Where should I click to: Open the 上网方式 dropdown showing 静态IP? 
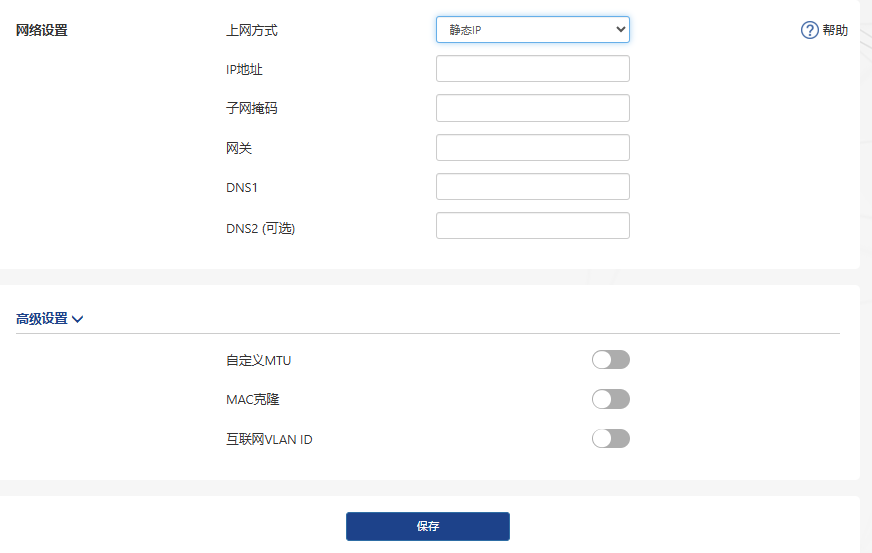pyautogui.click(x=532, y=30)
